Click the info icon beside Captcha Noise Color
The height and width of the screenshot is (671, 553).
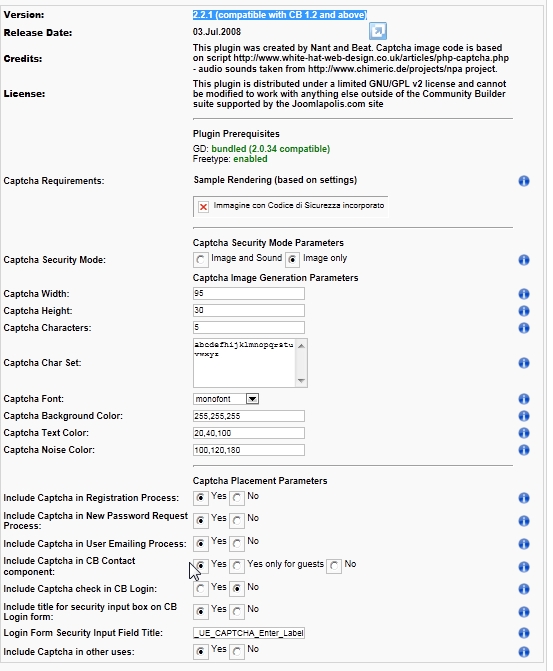click(x=524, y=450)
